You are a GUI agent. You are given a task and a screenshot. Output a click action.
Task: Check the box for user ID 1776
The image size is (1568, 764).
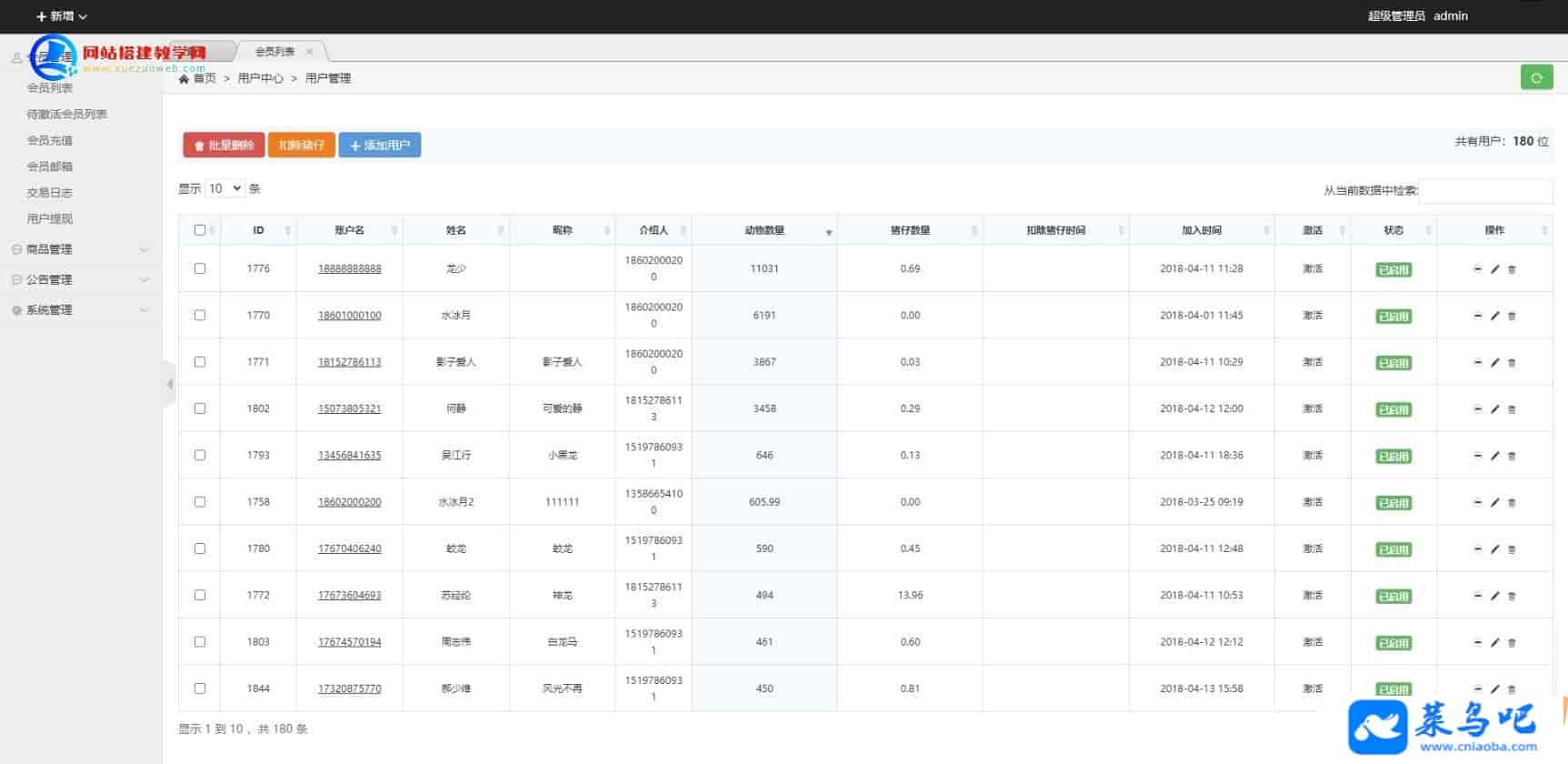tap(200, 268)
